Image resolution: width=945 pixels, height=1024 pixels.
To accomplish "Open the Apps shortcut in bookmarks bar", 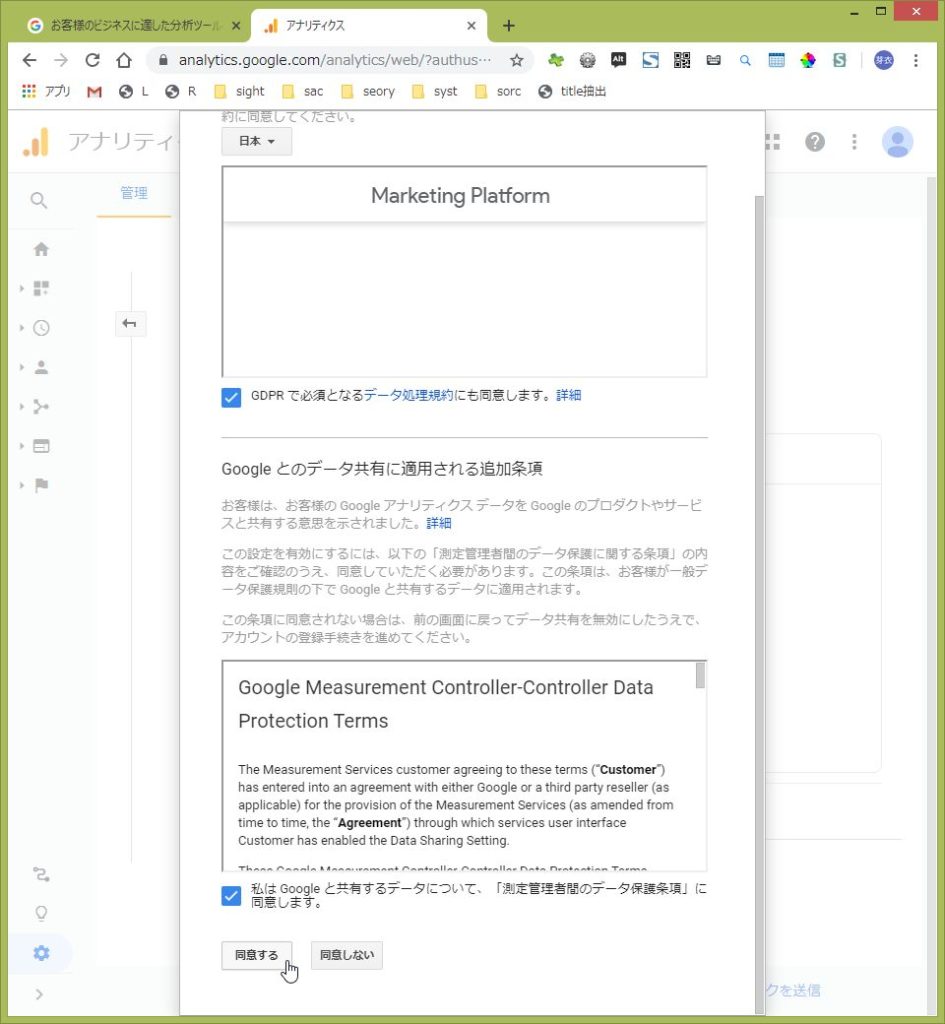I will [46, 91].
